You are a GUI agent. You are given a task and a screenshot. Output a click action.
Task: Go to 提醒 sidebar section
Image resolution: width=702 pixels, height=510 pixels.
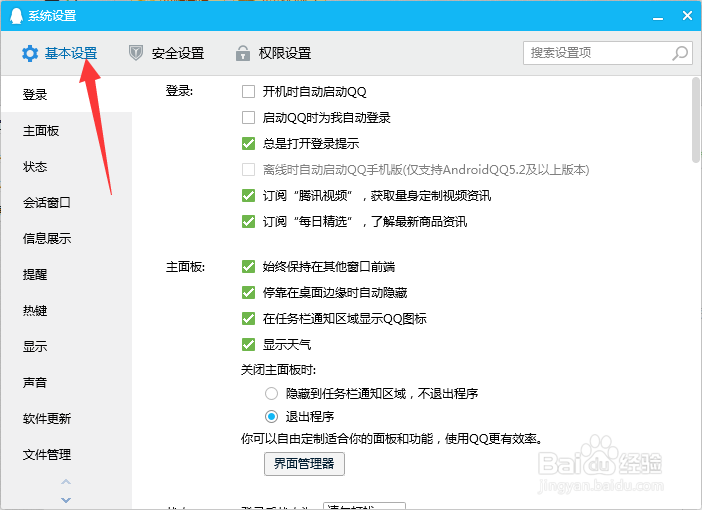(x=66, y=274)
